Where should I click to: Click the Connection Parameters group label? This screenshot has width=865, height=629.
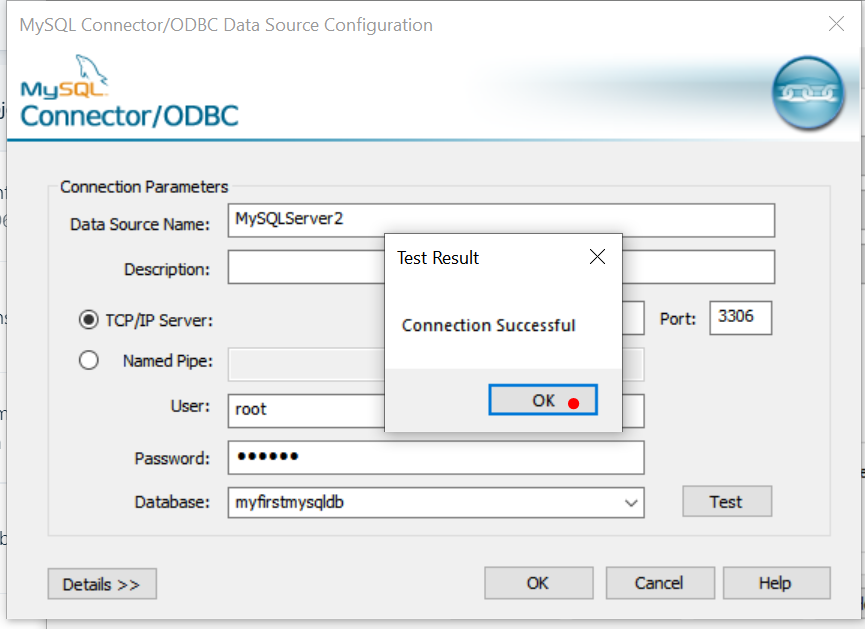[x=144, y=187]
